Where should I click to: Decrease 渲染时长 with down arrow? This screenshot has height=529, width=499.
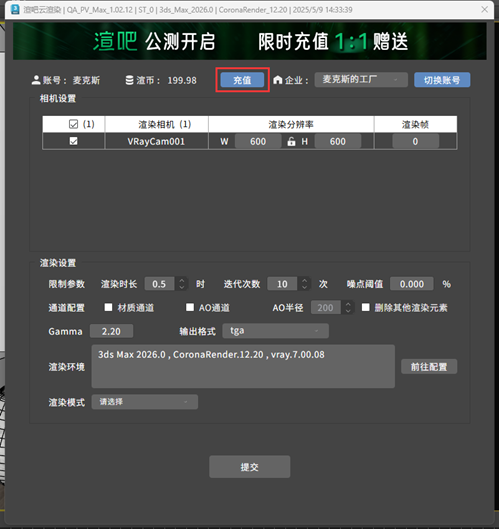tap(182, 287)
